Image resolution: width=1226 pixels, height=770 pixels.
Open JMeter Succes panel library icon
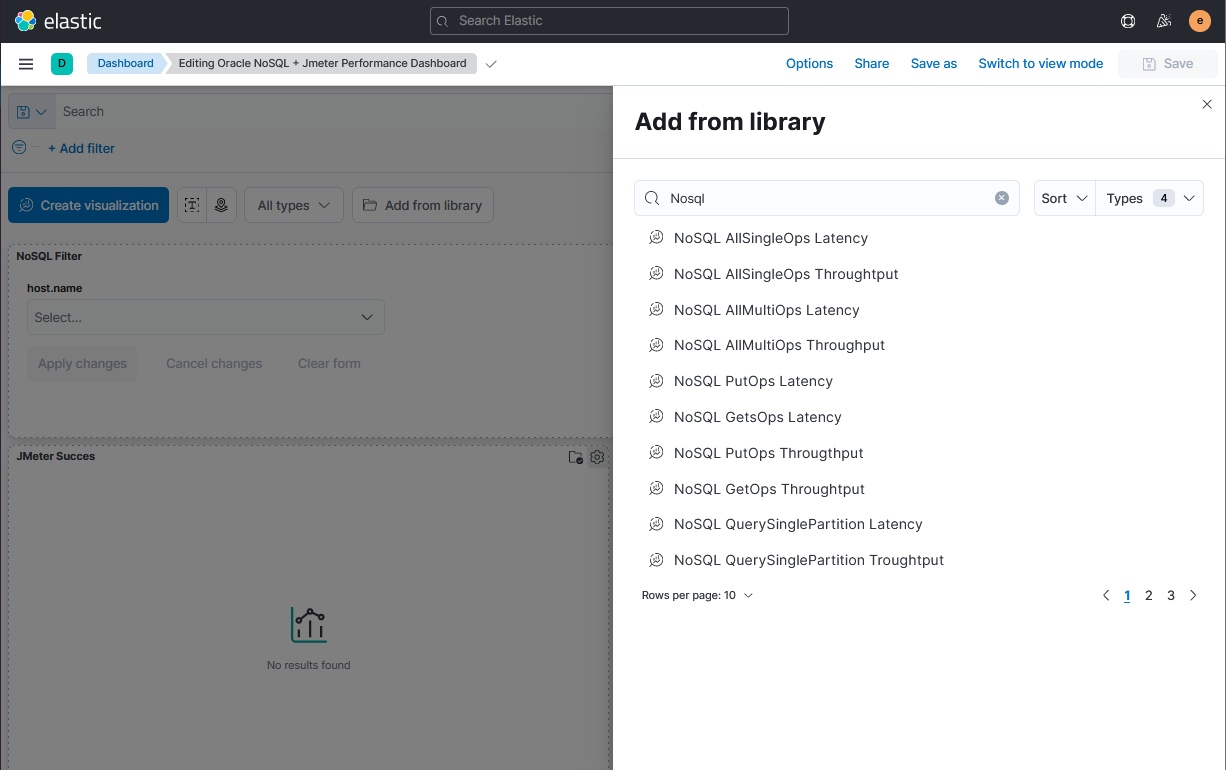tap(576, 457)
